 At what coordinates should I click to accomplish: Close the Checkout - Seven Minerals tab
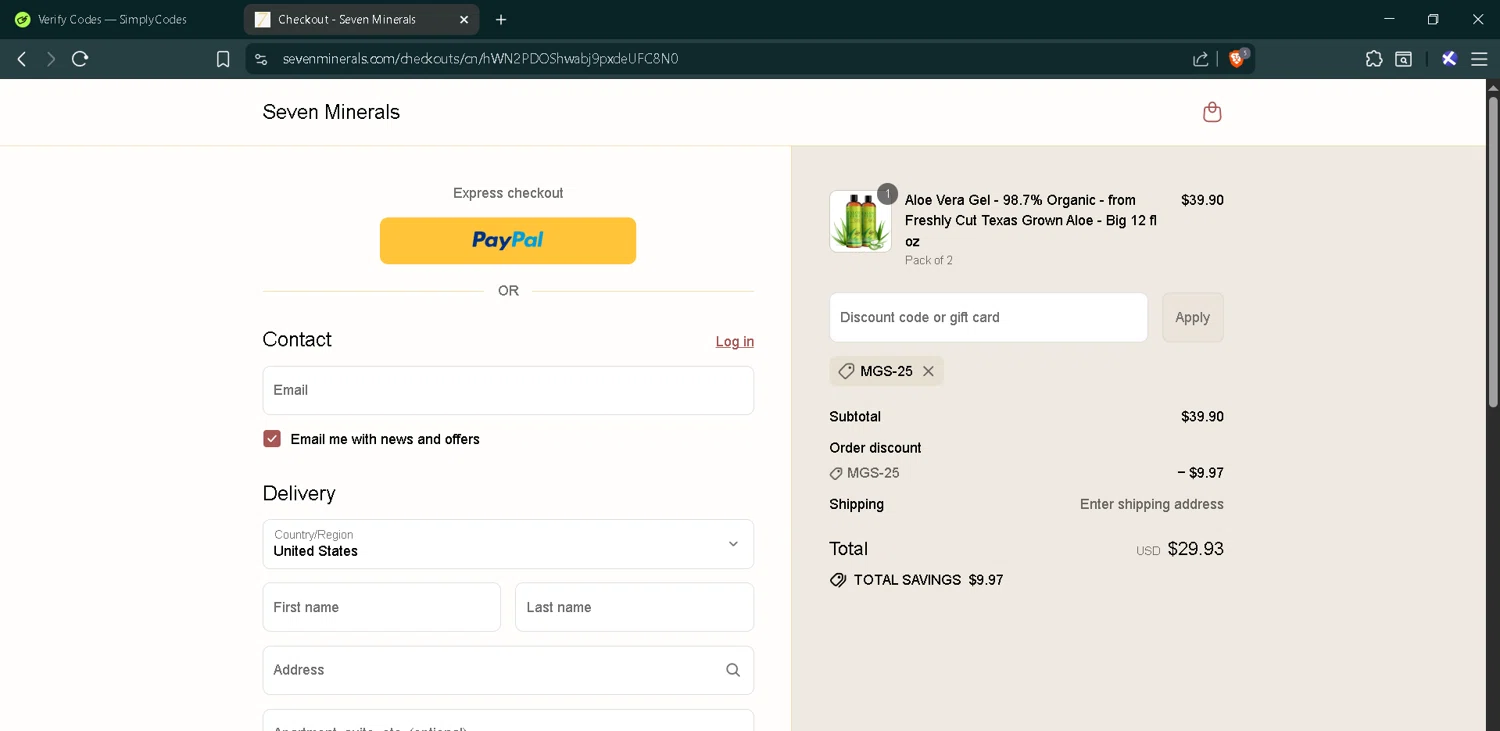[464, 20]
